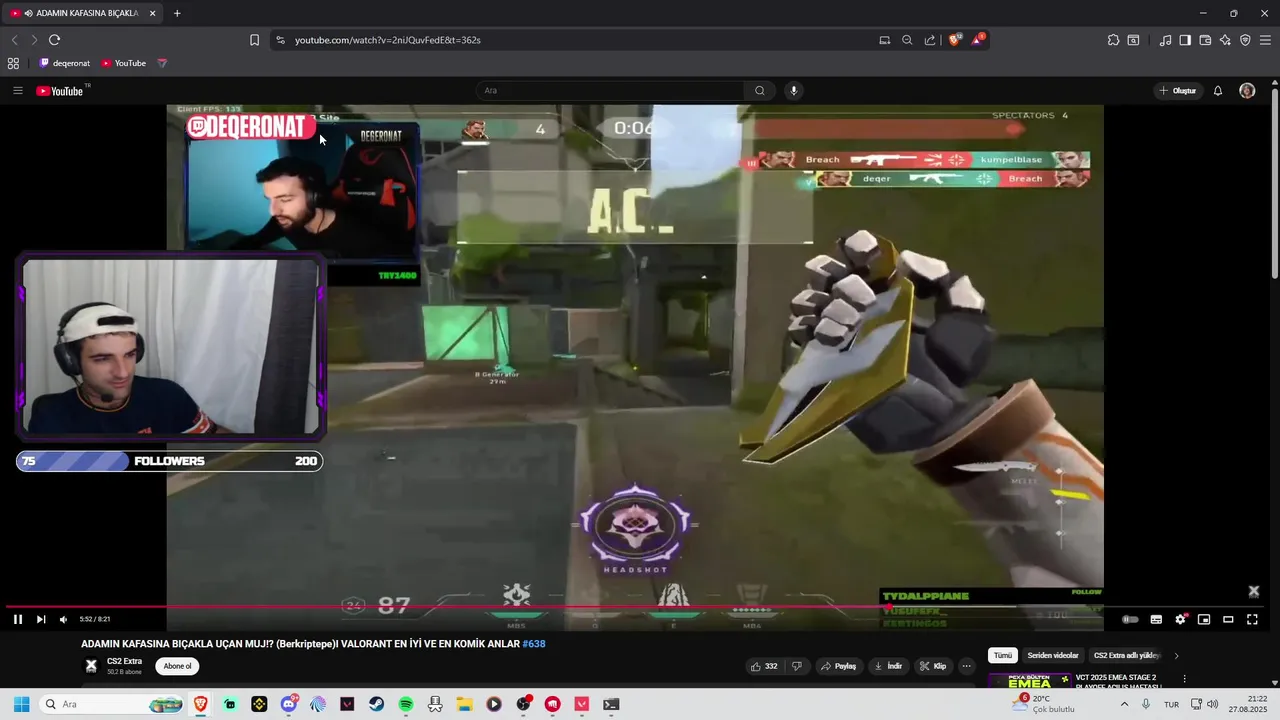Open the media control music-note icon
The height and width of the screenshot is (720, 1280).
[1165, 40]
